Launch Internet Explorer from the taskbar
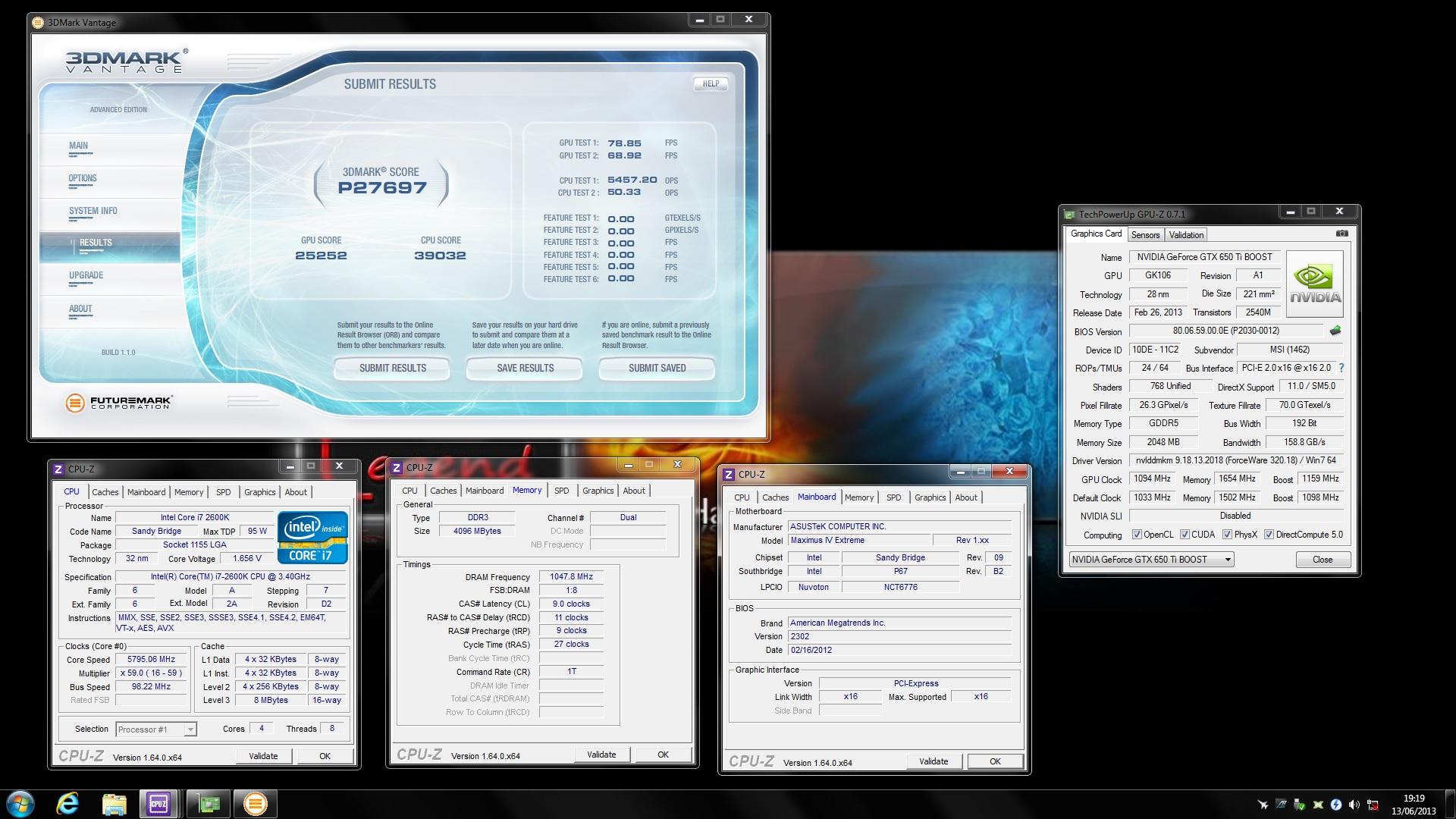 [x=68, y=804]
